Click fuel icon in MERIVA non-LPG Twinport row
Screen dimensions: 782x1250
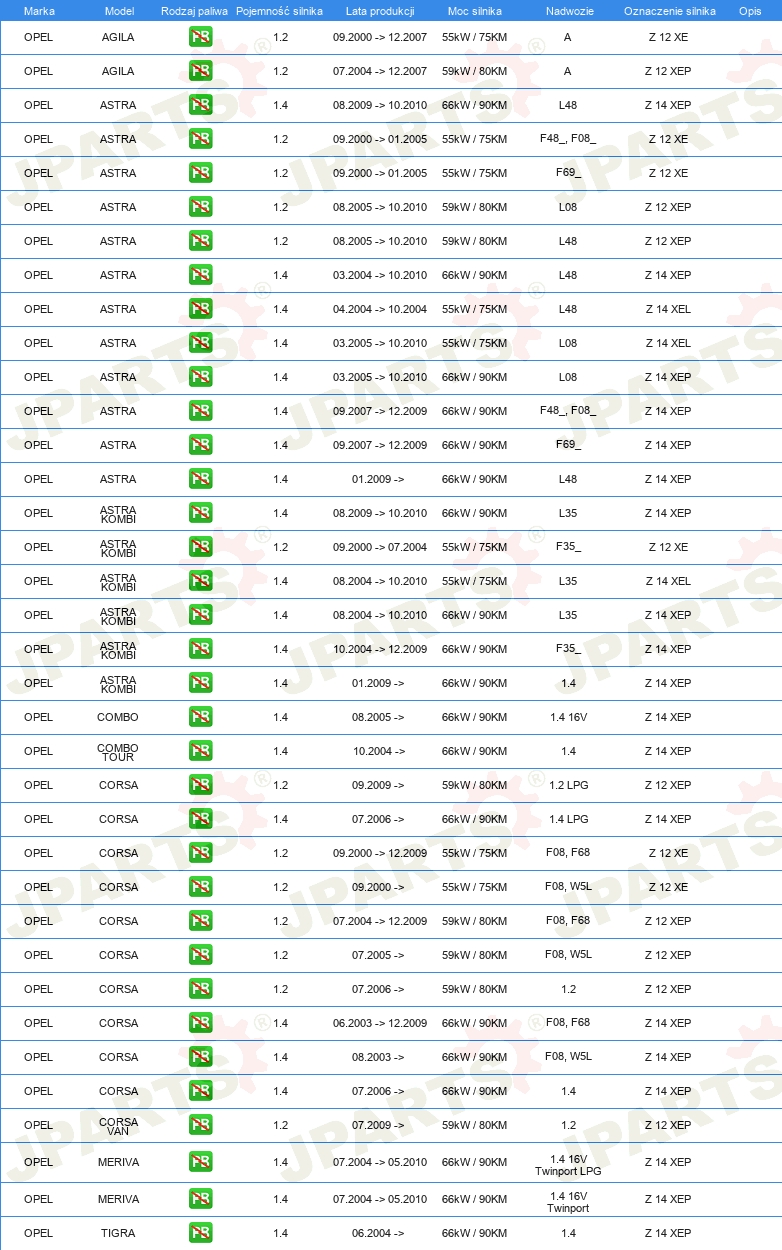(x=200, y=1199)
